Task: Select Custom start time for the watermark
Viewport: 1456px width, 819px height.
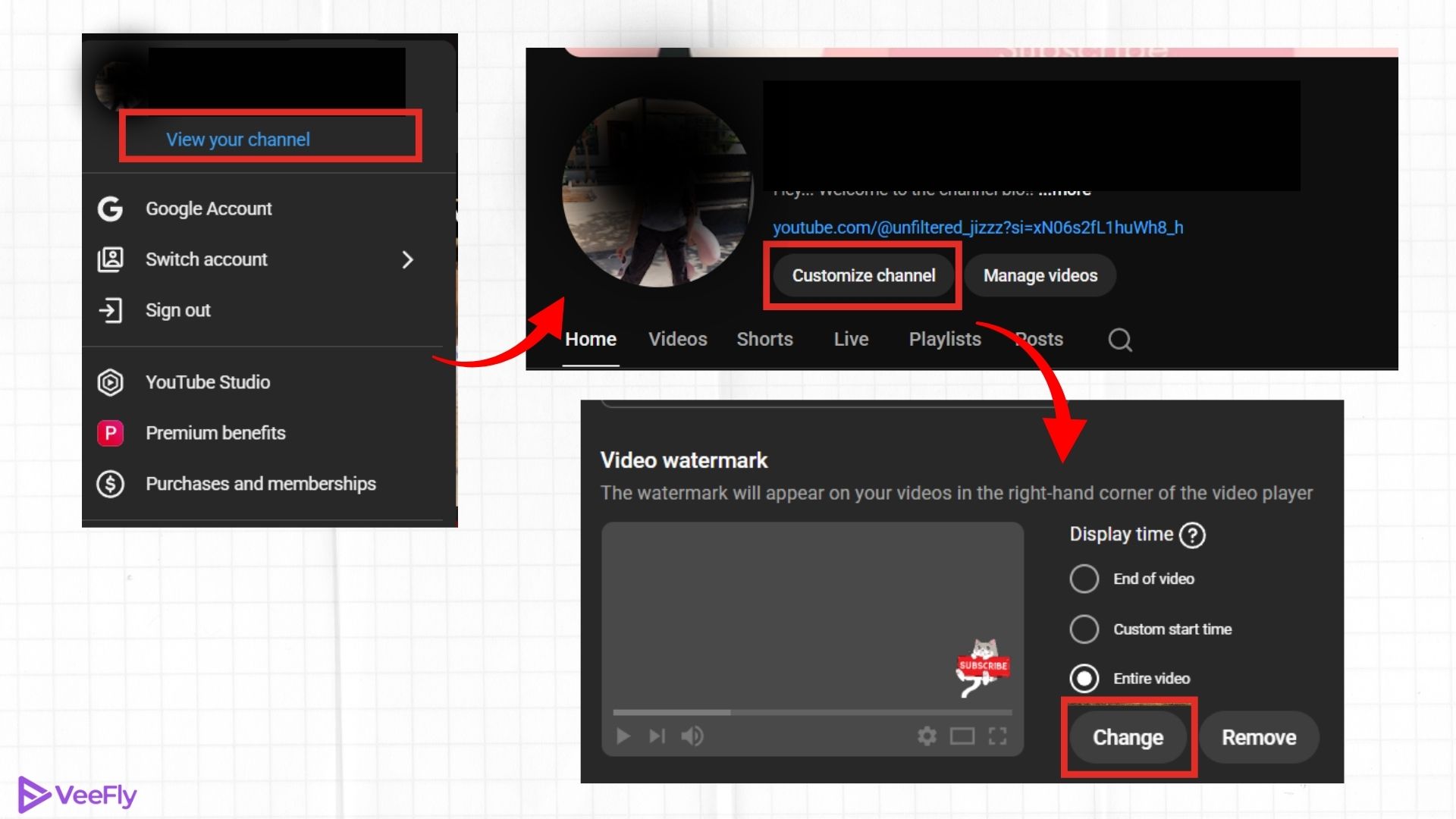Action: [x=1084, y=629]
